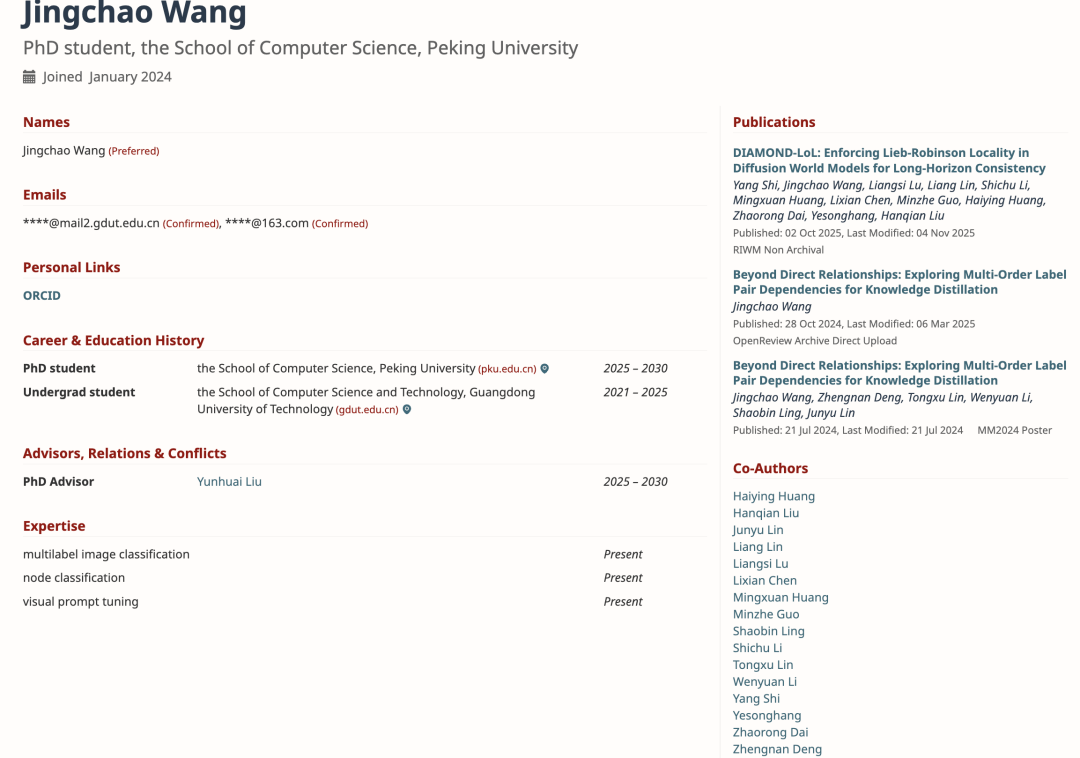Click the "Career & Education History" section heading
1080x758 pixels.
coord(114,340)
